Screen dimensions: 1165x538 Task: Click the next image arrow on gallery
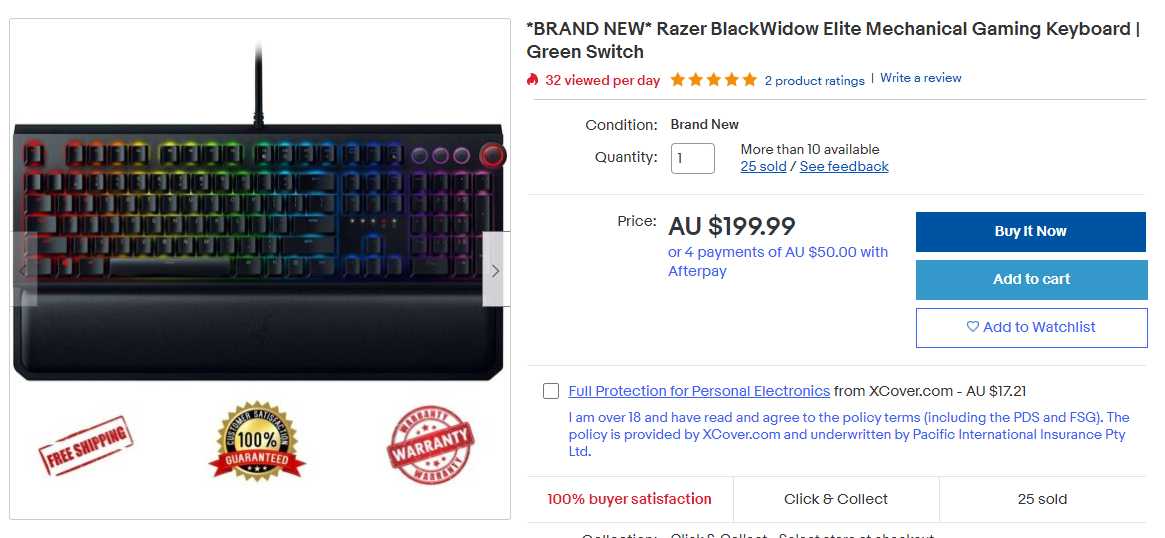pyautogui.click(x=495, y=270)
